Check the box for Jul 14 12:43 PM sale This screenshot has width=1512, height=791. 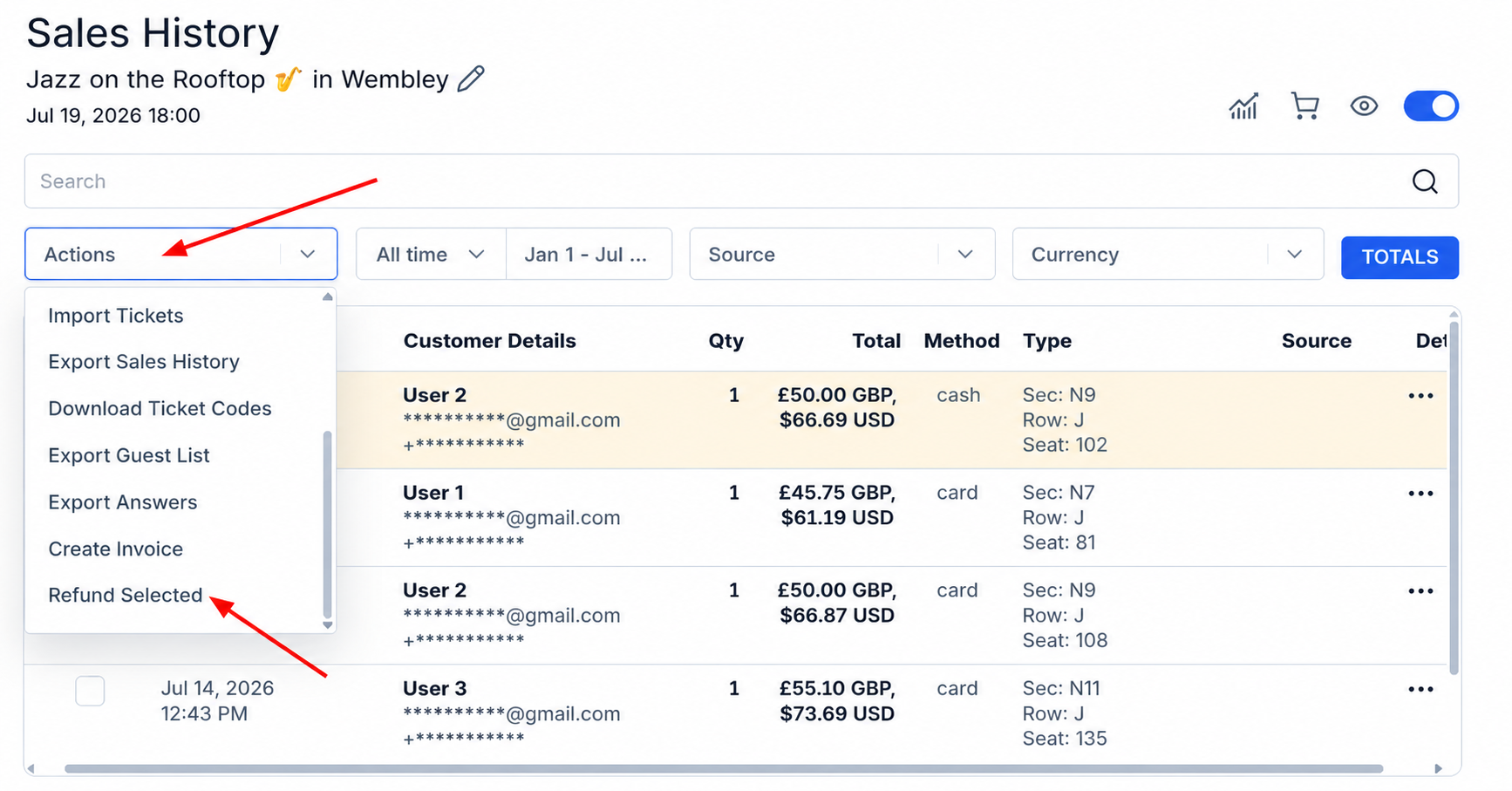pyautogui.click(x=90, y=691)
